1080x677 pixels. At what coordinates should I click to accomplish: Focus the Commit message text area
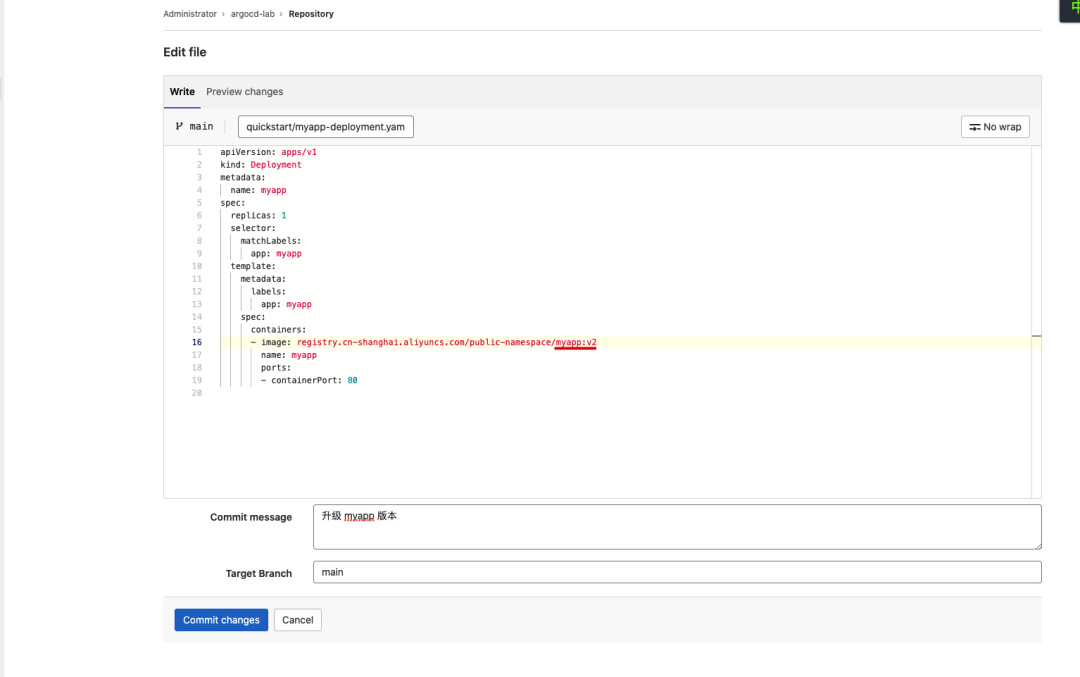coord(676,526)
